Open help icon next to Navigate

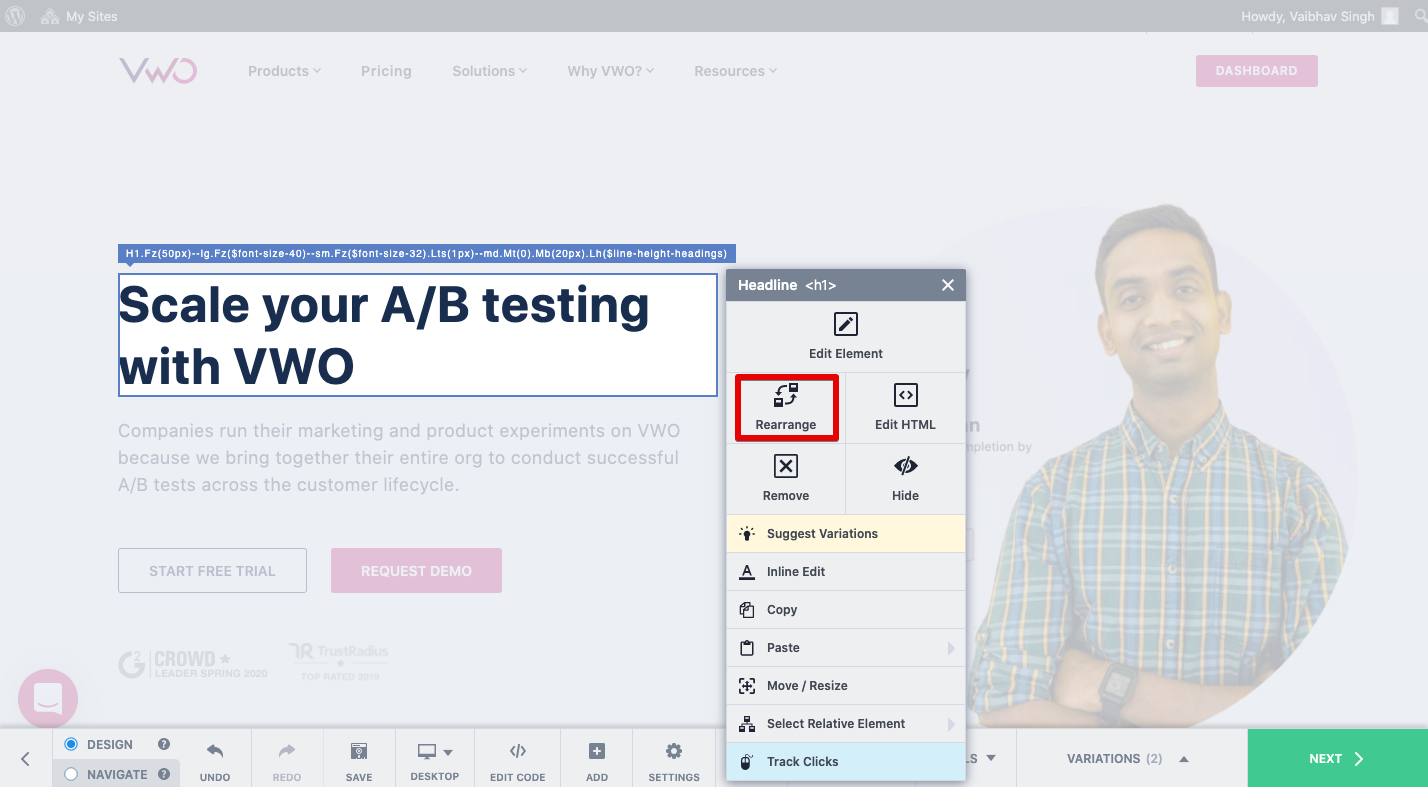pos(164,774)
